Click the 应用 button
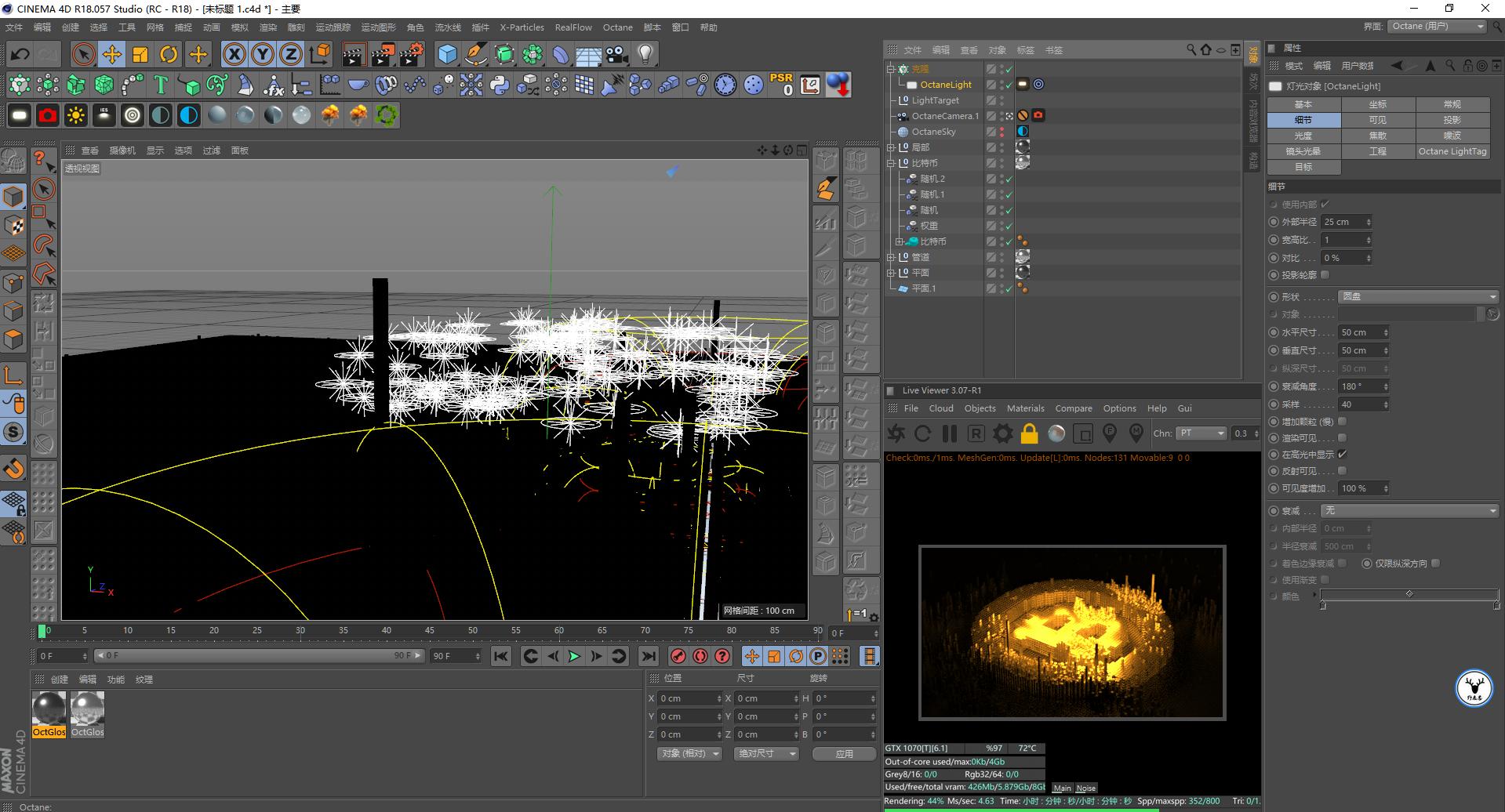The width and height of the screenshot is (1505, 812). tap(844, 754)
